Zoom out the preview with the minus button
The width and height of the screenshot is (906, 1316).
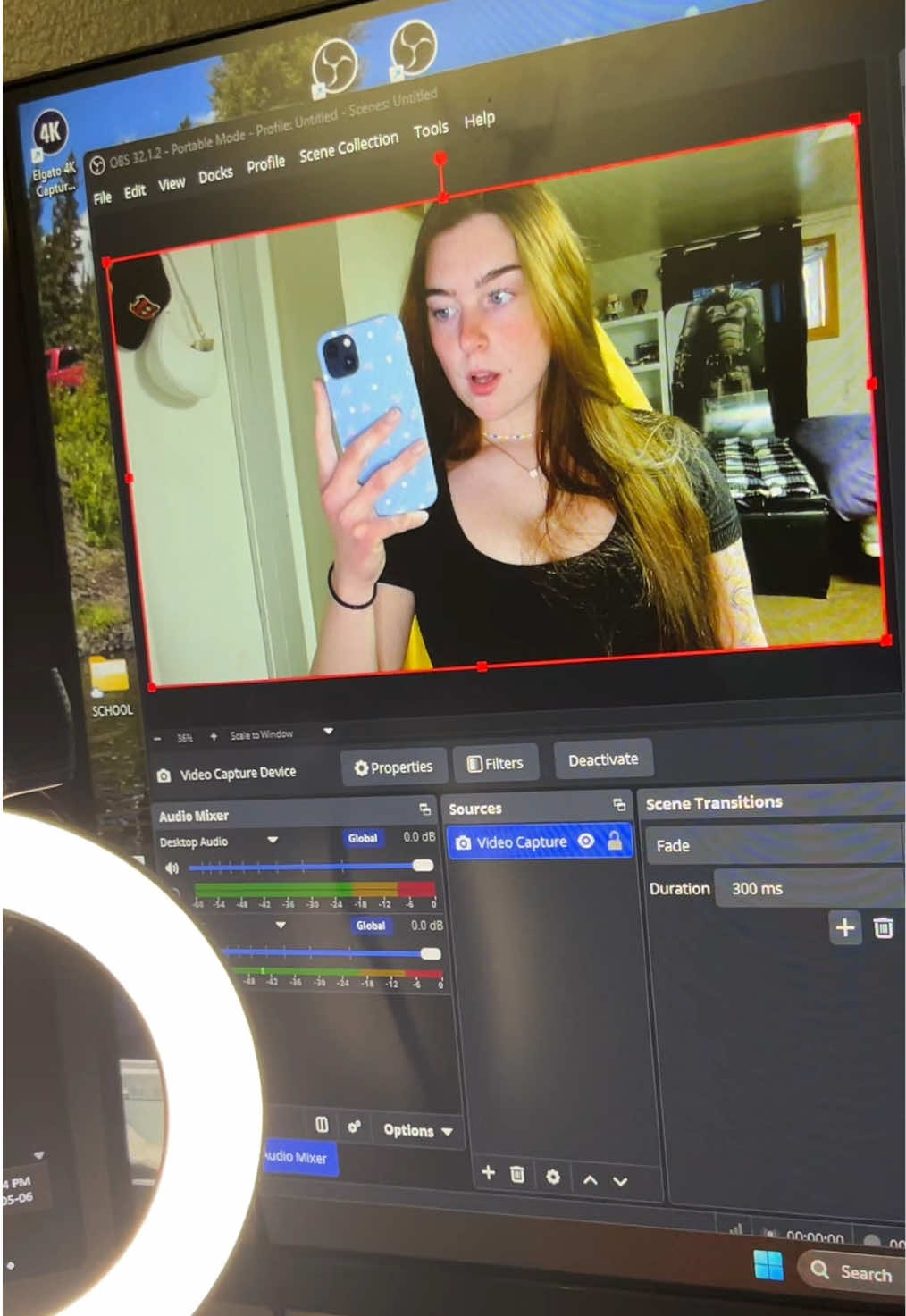(x=158, y=739)
